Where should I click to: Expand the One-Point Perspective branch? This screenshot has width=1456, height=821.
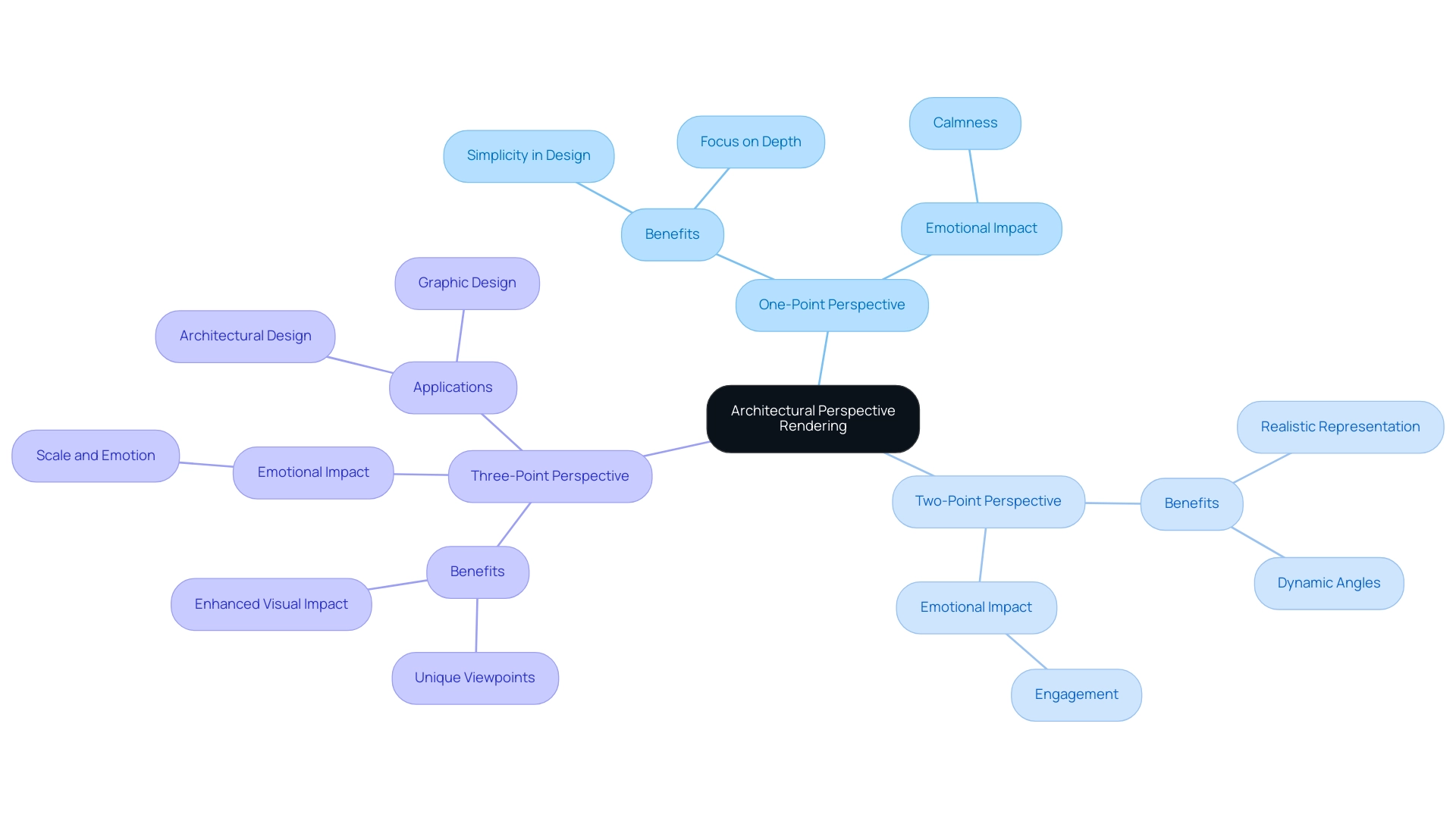[x=831, y=305]
